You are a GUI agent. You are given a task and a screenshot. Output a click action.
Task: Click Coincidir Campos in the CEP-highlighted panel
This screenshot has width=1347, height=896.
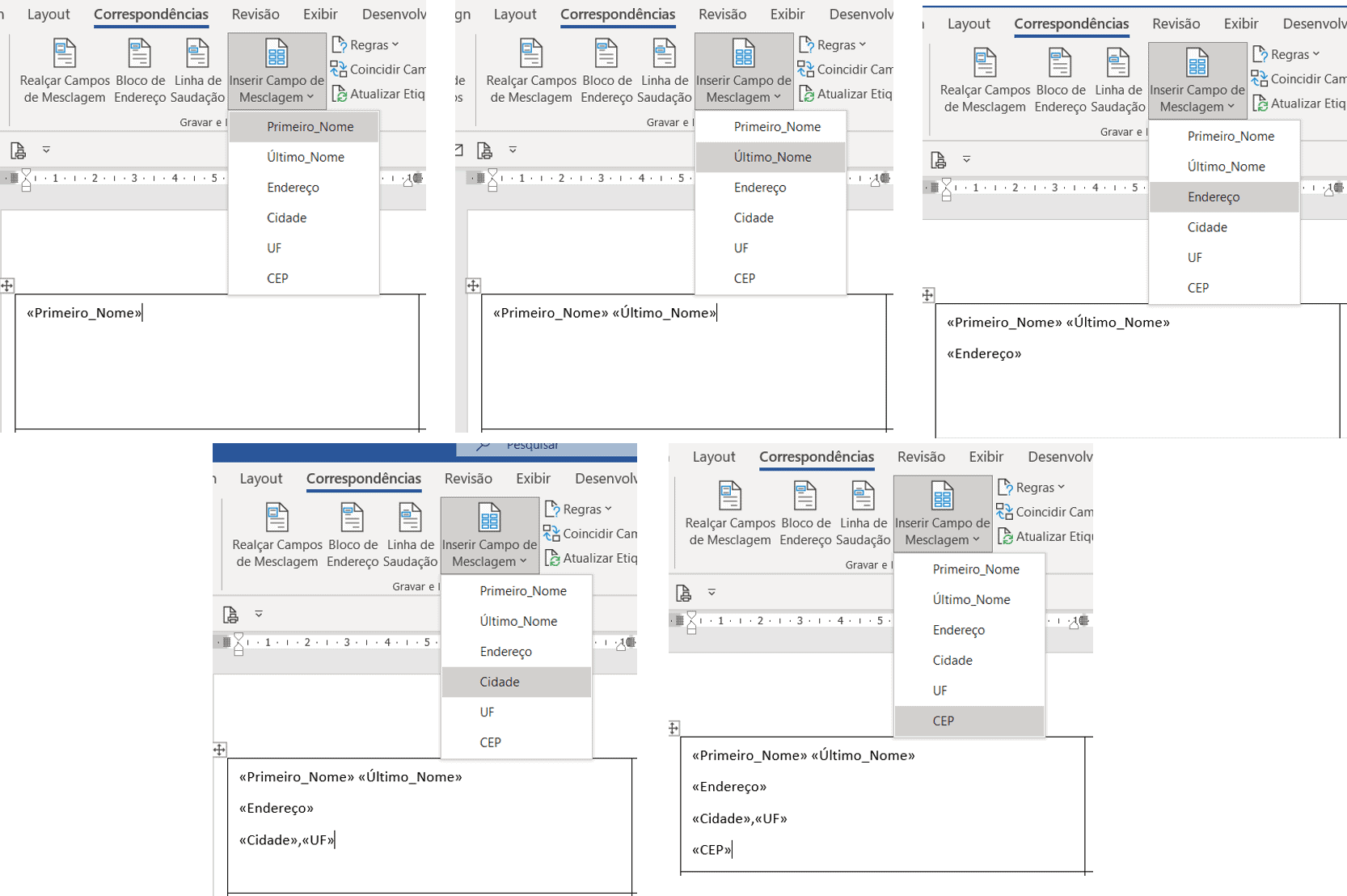pyautogui.click(x=1044, y=512)
